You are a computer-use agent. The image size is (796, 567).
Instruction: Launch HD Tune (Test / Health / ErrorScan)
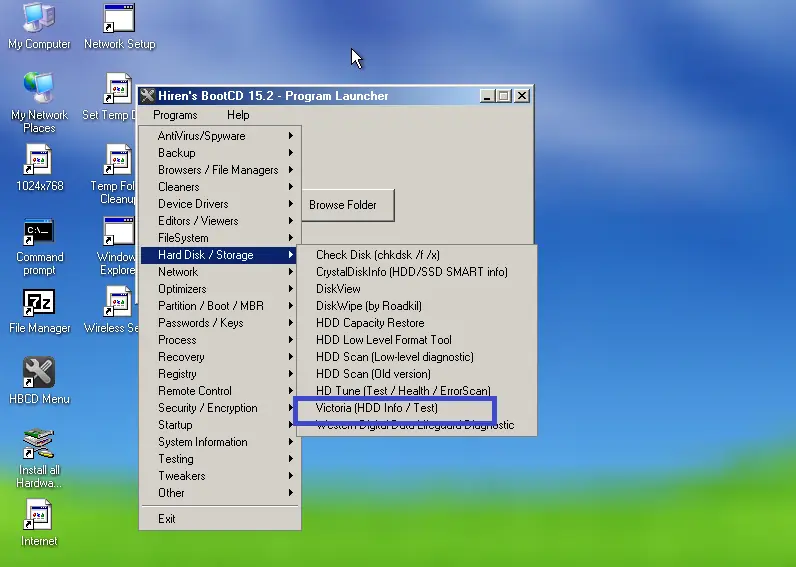(416, 391)
